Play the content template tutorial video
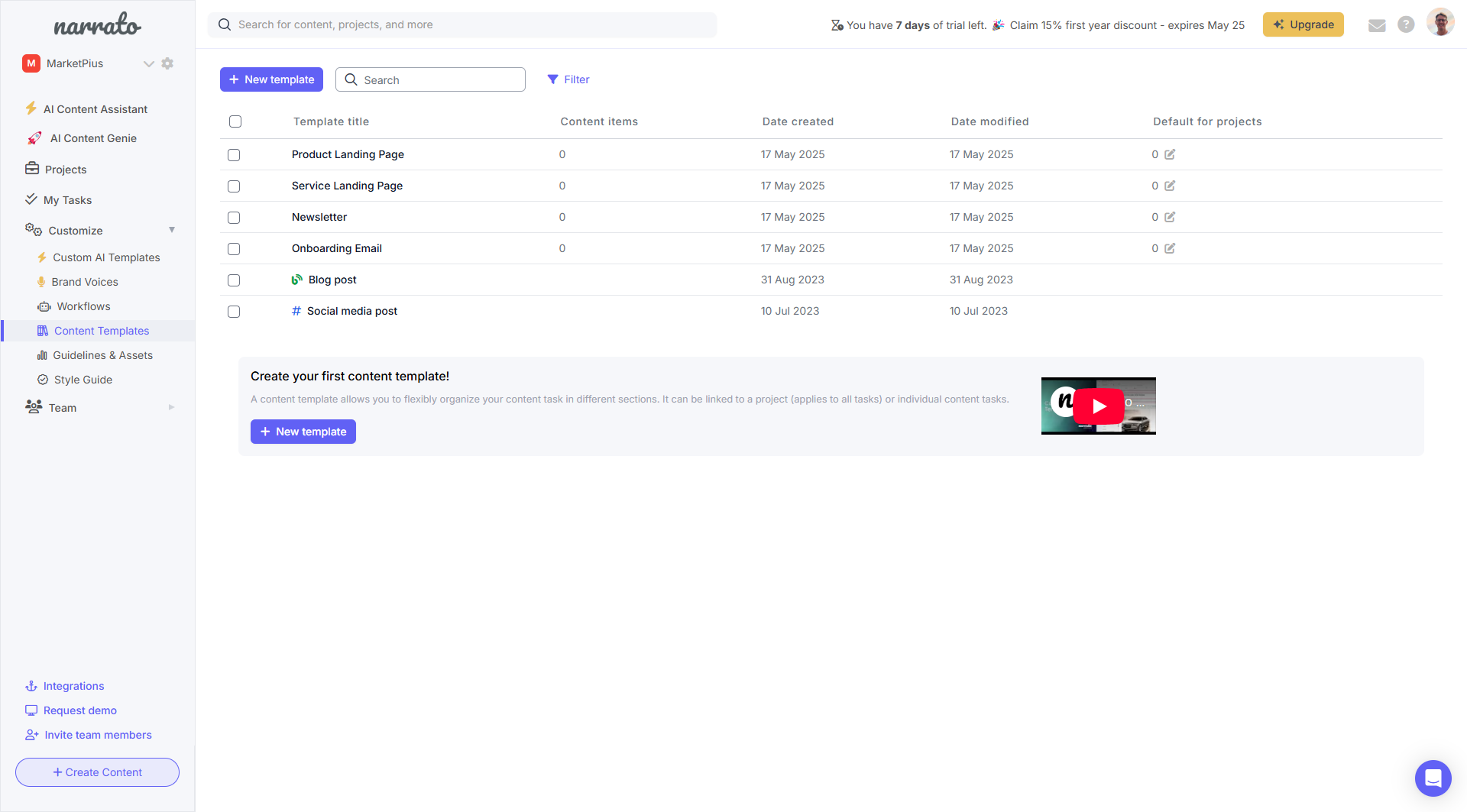 1098,406
